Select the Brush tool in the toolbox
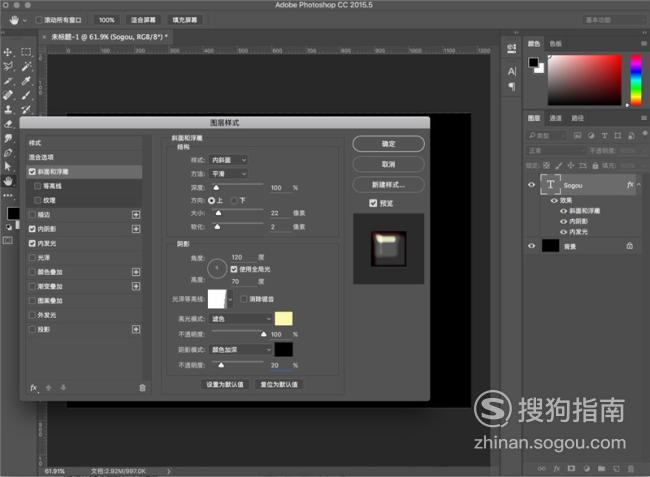The image size is (650, 477). pos(26,95)
